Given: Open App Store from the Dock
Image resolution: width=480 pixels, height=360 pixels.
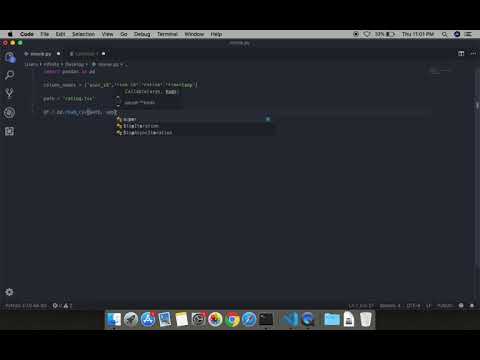Looking at the screenshot, I should [x=148, y=320].
